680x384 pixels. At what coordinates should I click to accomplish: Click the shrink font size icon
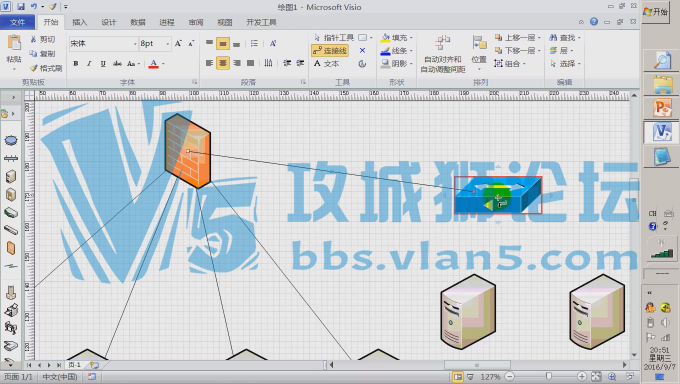point(191,43)
